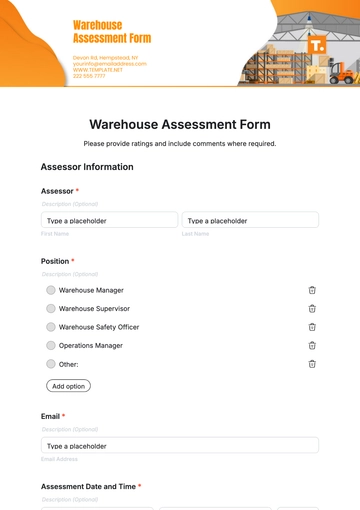Select the Other radio button
360x510 pixels.
click(51, 364)
